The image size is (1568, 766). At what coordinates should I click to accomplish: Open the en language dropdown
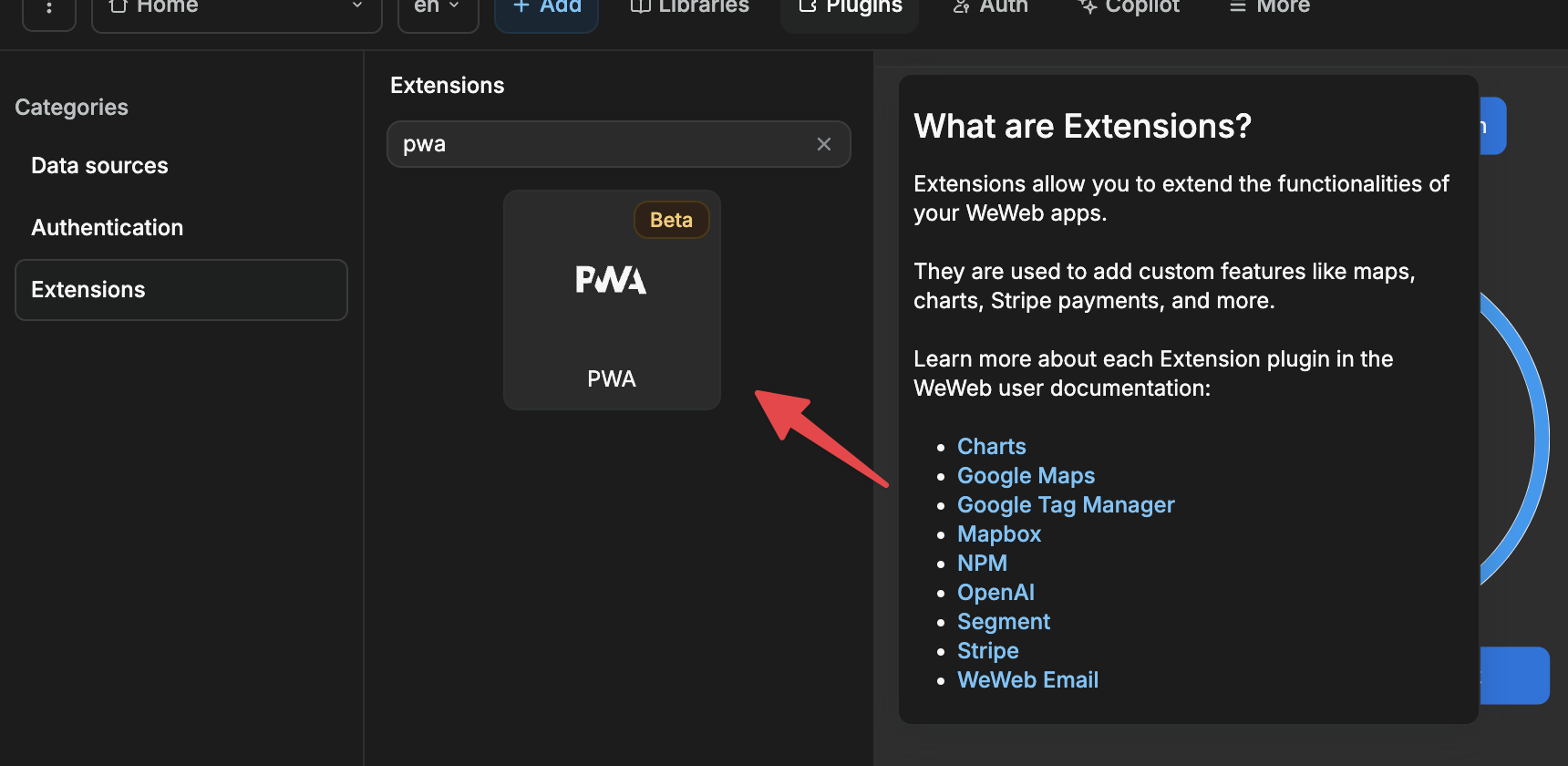[x=438, y=9]
